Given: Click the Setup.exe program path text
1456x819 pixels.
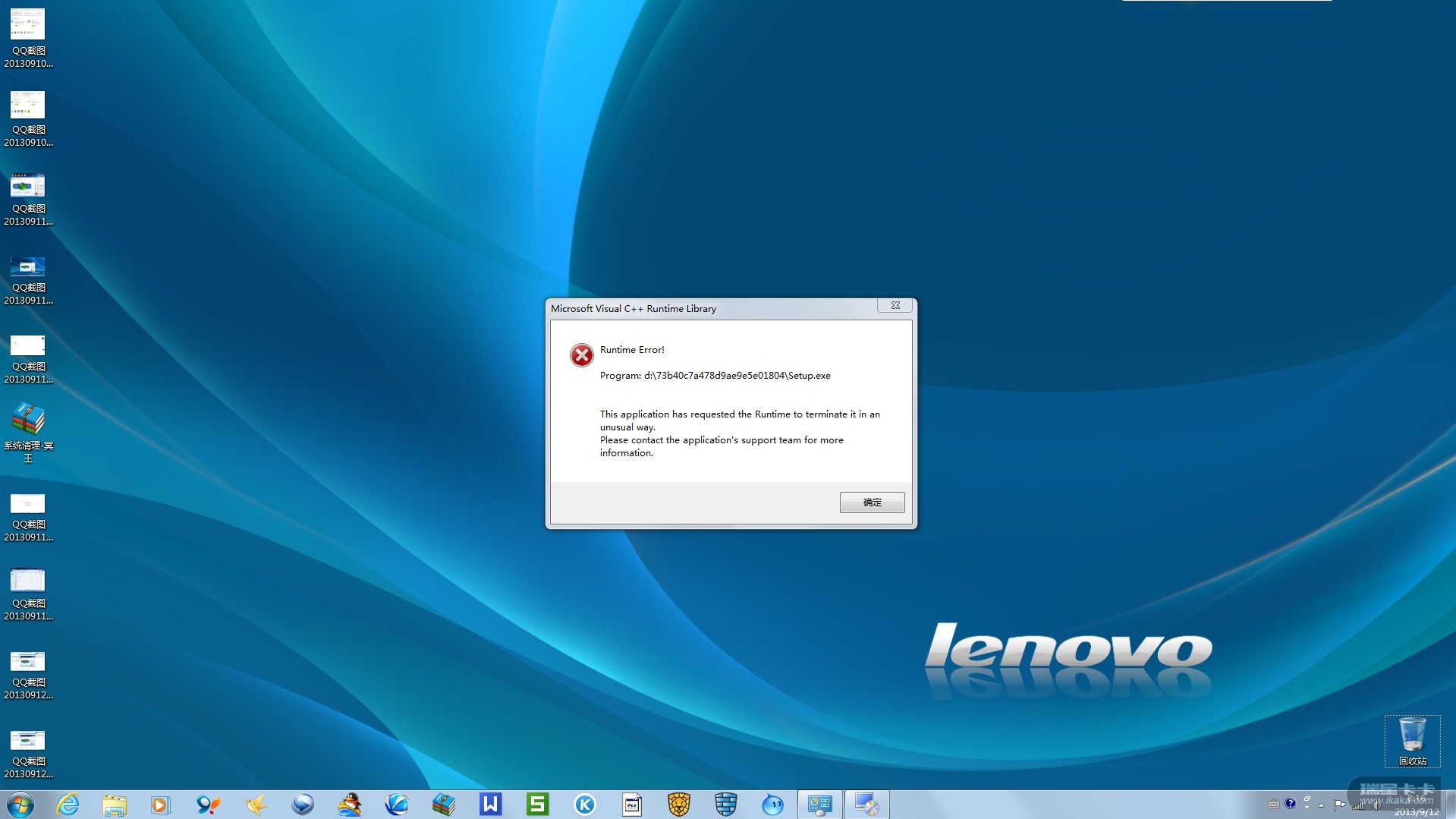Looking at the screenshot, I should 715,376.
